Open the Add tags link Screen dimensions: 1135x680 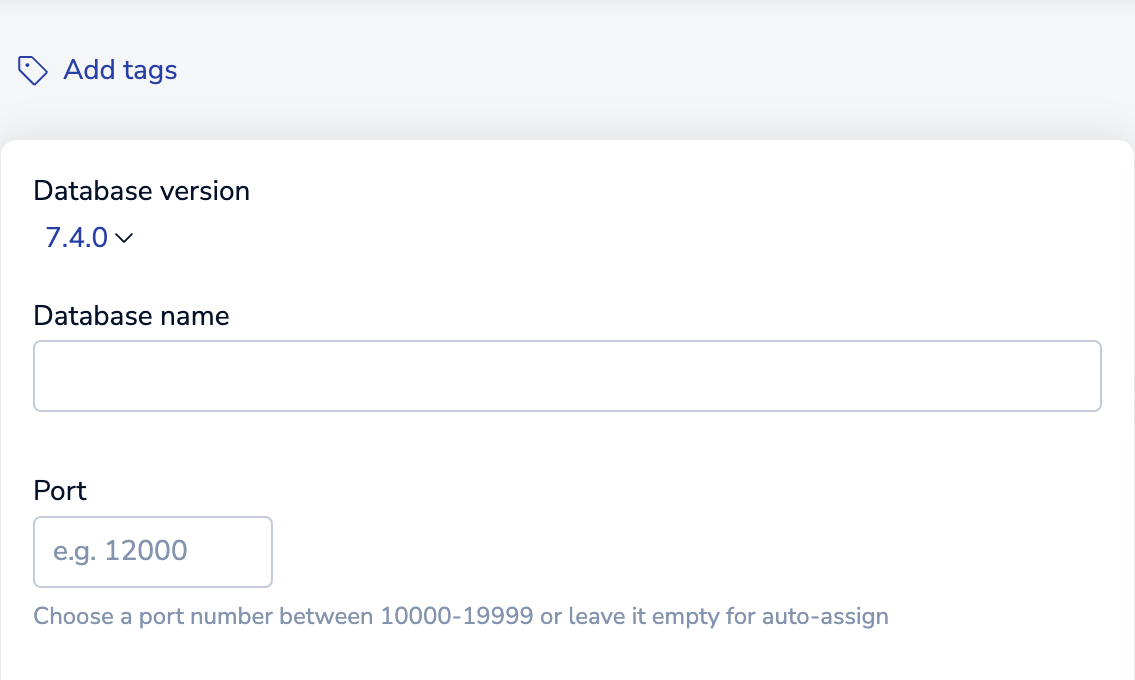(98, 70)
